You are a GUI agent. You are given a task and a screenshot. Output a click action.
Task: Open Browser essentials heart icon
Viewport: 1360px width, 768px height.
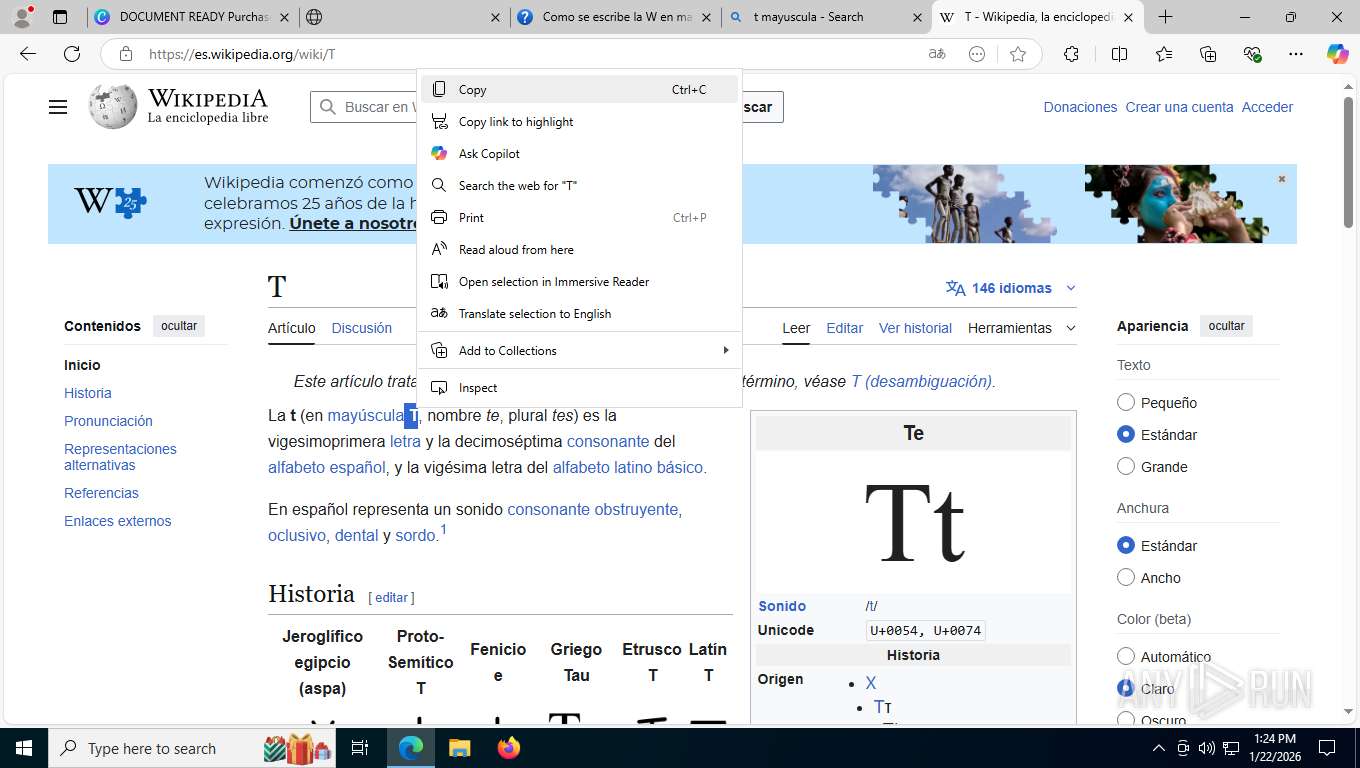coord(1252,54)
